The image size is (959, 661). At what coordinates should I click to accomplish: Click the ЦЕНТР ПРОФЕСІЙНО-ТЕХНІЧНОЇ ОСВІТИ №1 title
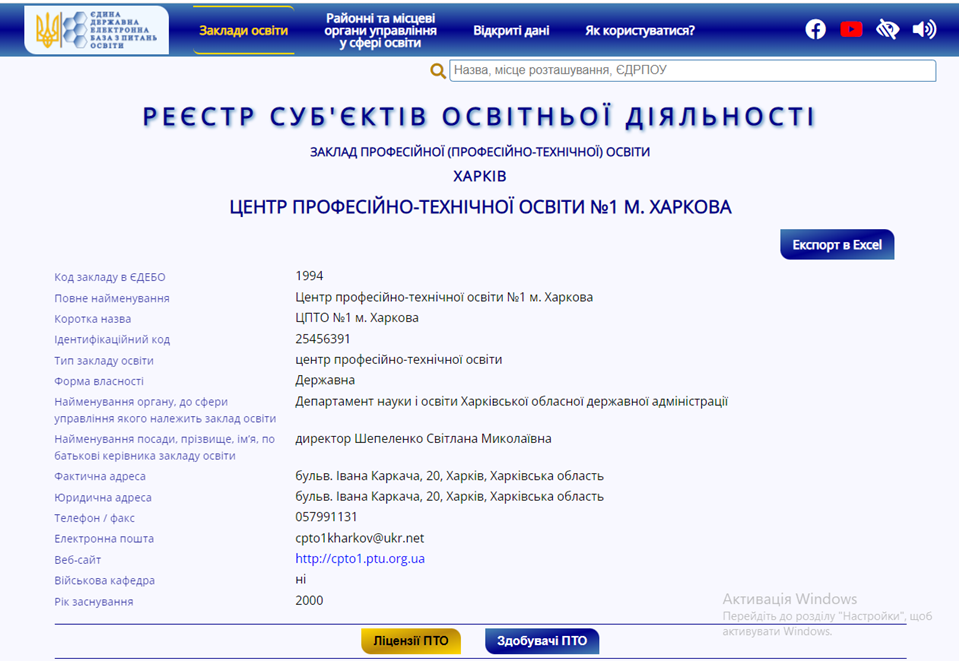coord(480,207)
